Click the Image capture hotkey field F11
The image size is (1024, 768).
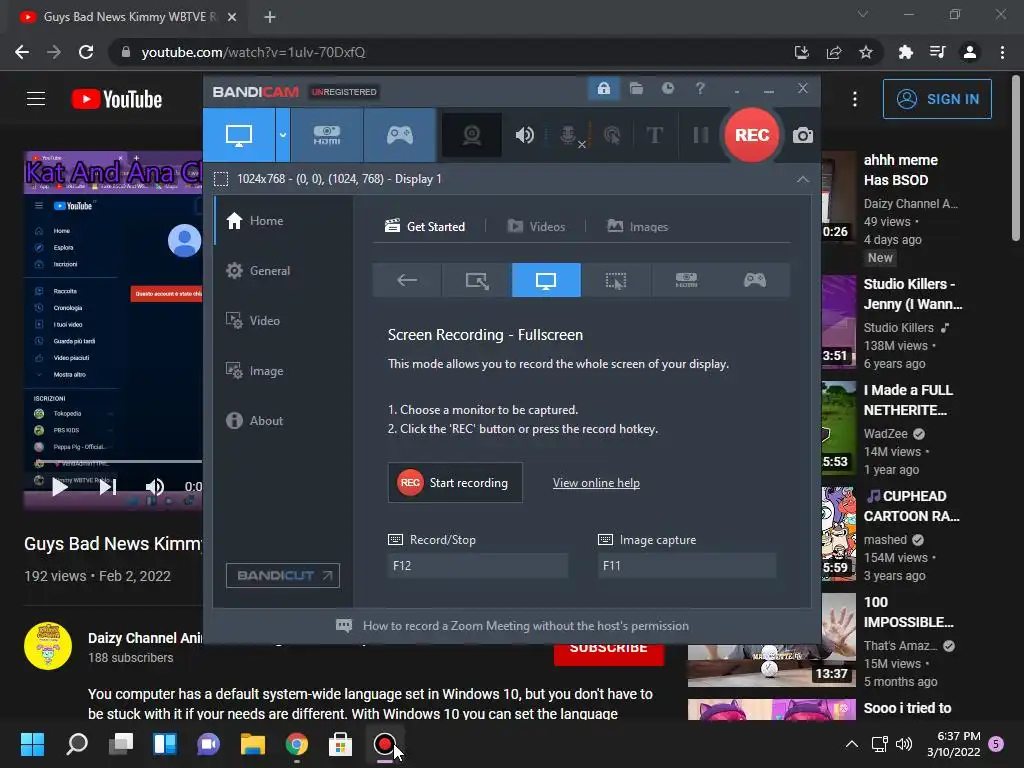(x=687, y=566)
